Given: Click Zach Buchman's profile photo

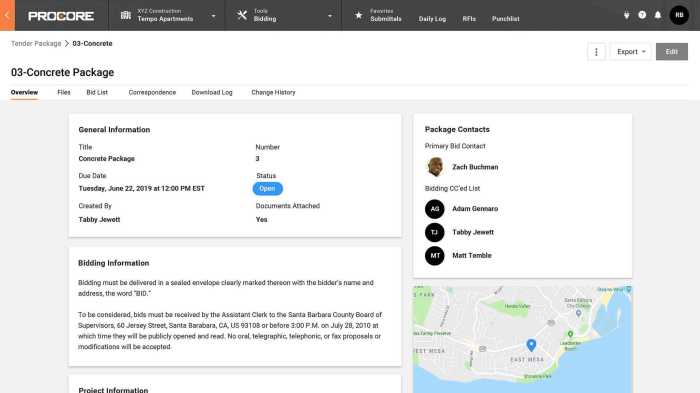Looking at the screenshot, I should (x=435, y=167).
